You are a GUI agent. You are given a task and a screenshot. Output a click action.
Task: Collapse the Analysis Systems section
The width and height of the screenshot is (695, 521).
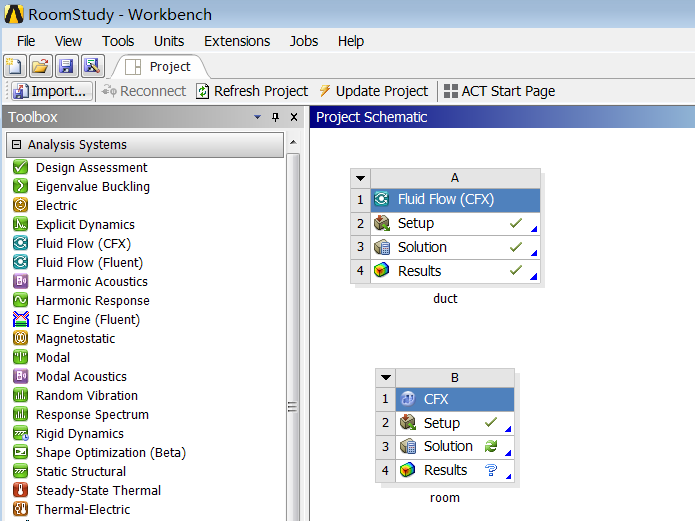pos(16,145)
